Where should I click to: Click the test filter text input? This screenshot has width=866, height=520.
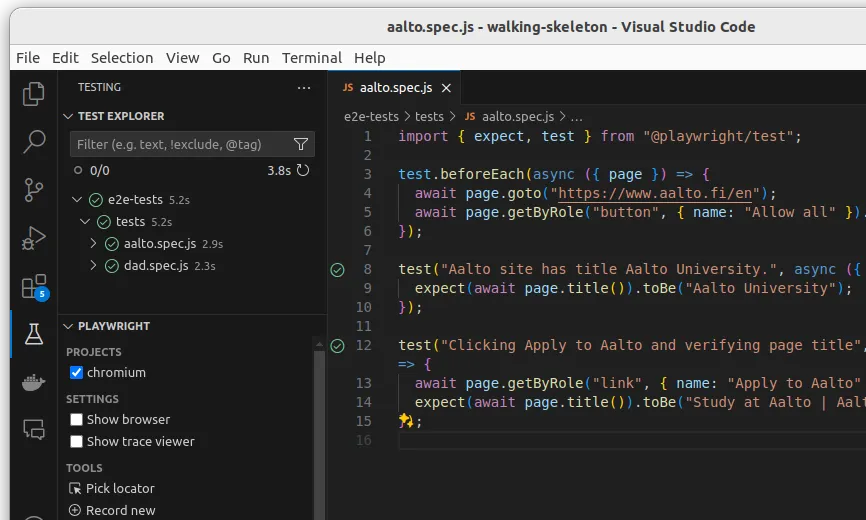[180, 145]
